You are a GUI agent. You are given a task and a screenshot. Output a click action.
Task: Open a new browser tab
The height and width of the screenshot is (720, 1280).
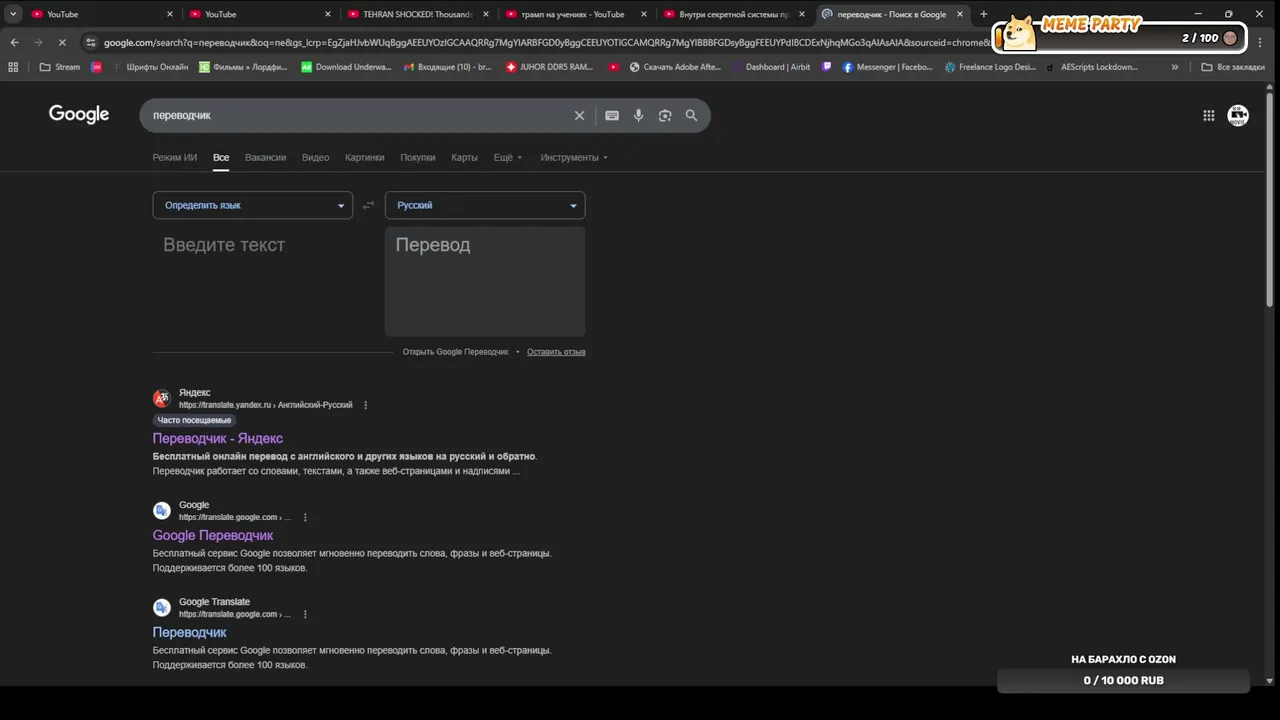(x=984, y=14)
